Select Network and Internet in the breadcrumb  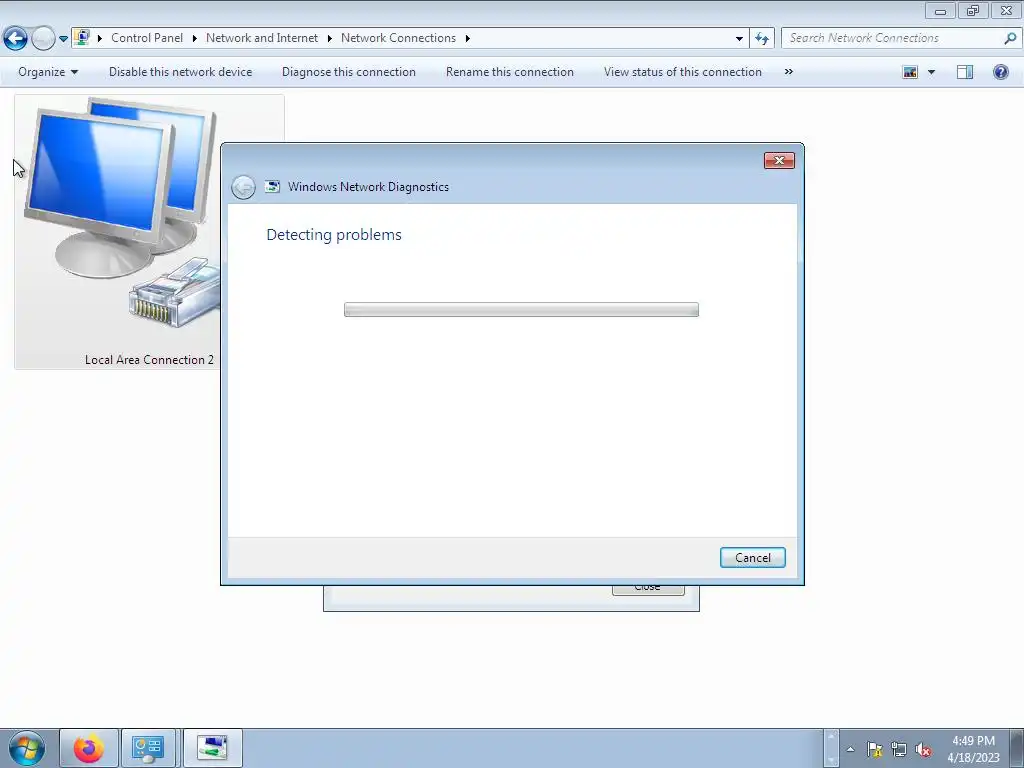coord(262,38)
